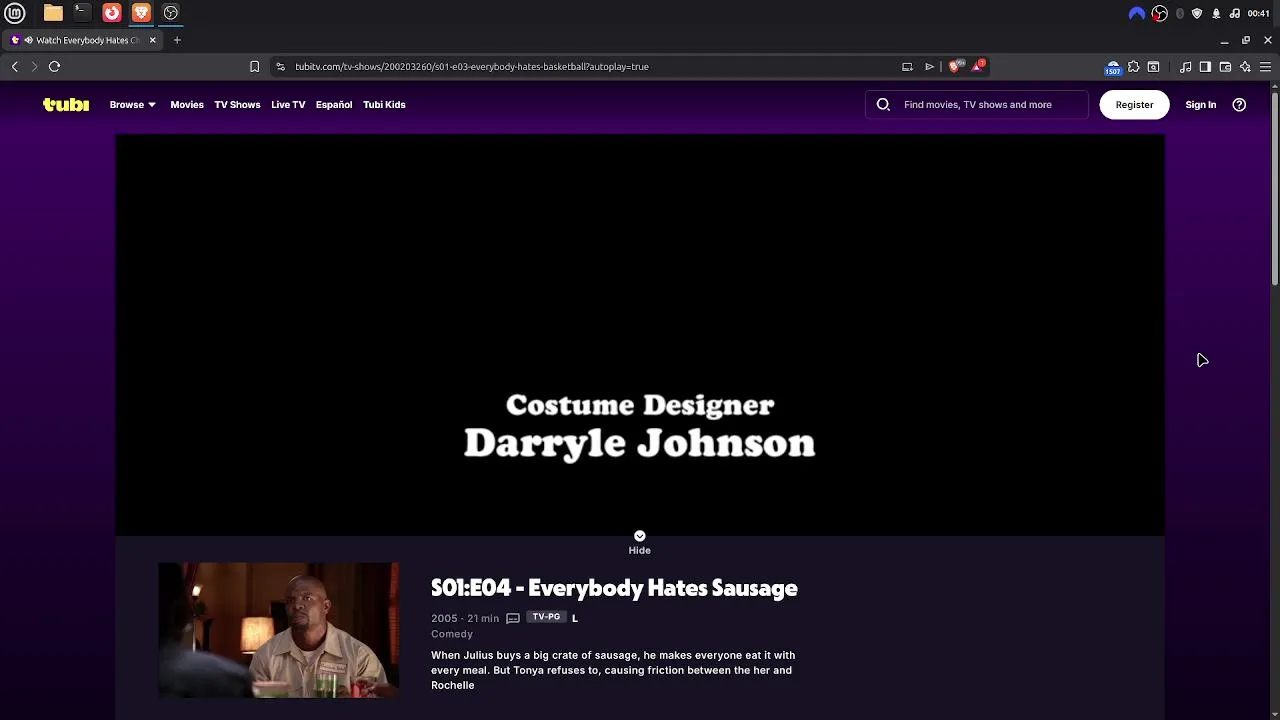Go back with the browser back arrow

tap(15, 66)
